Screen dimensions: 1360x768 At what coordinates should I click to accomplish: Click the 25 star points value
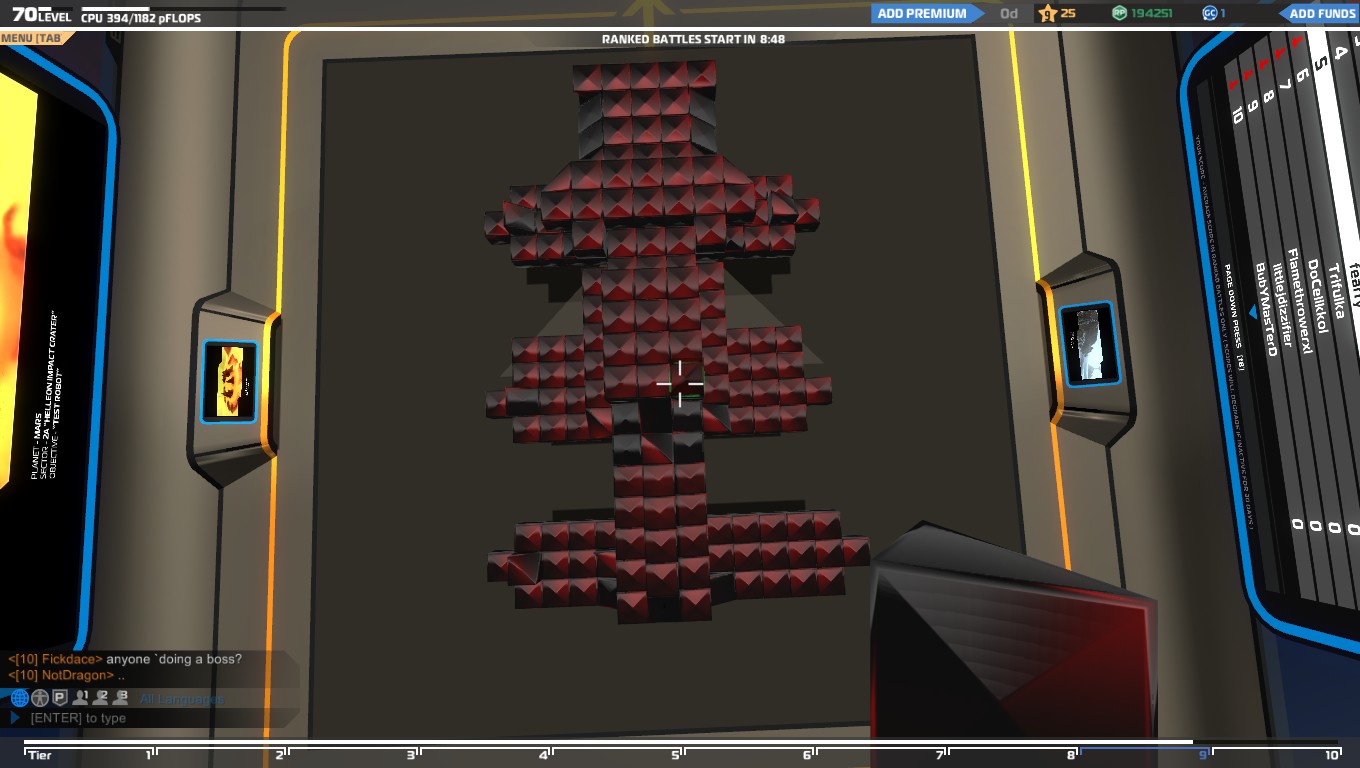tap(1068, 13)
